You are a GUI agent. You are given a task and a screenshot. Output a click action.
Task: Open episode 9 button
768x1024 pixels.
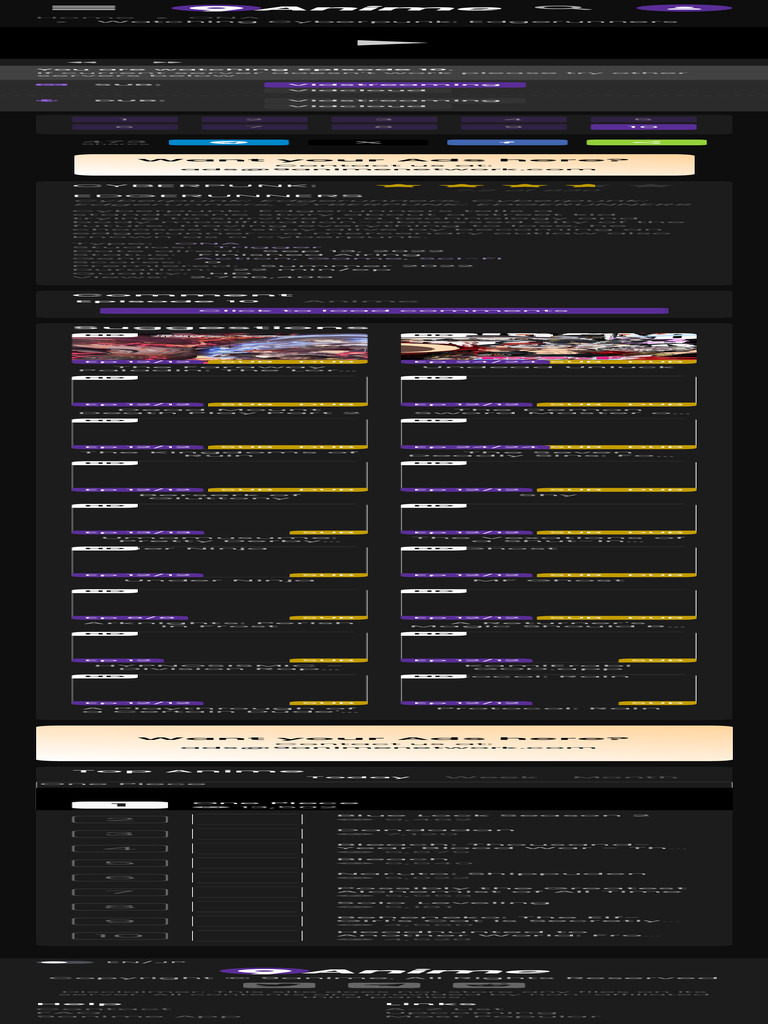(514, 127)
